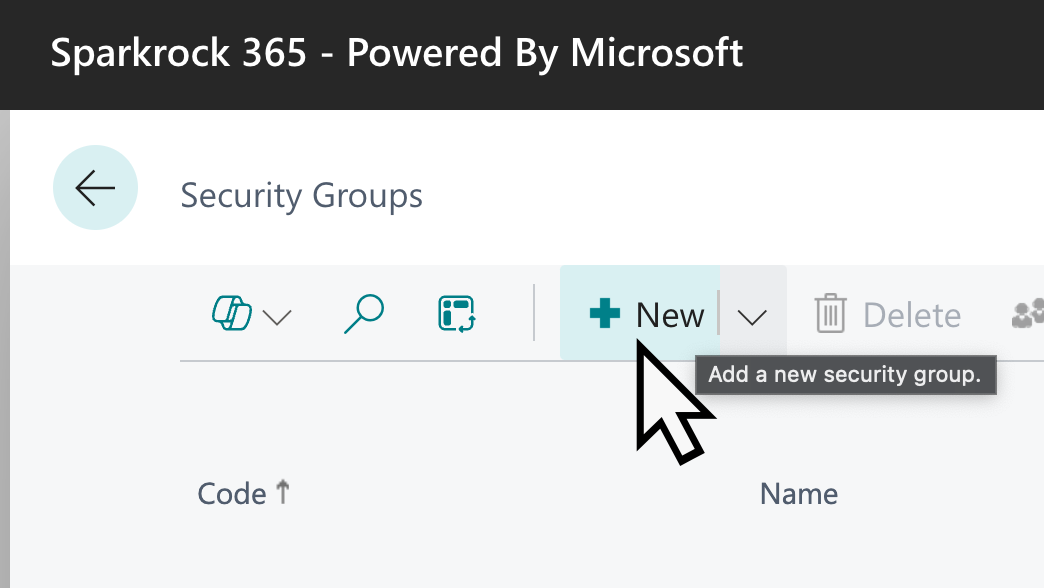This screenshot has height=588, width=1044.
Task: Click the Sparkrock 365 app title
Action: tap(397, 53)
